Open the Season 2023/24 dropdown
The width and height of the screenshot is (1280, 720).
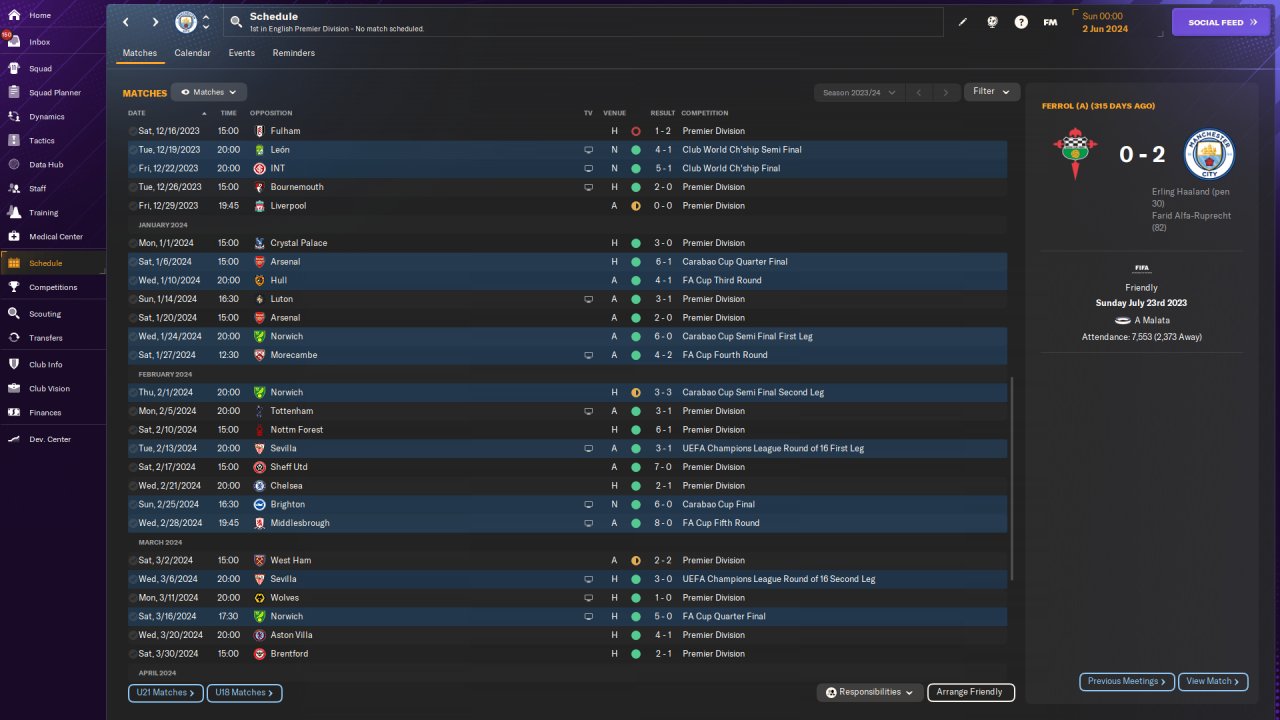tap(859, 92)
